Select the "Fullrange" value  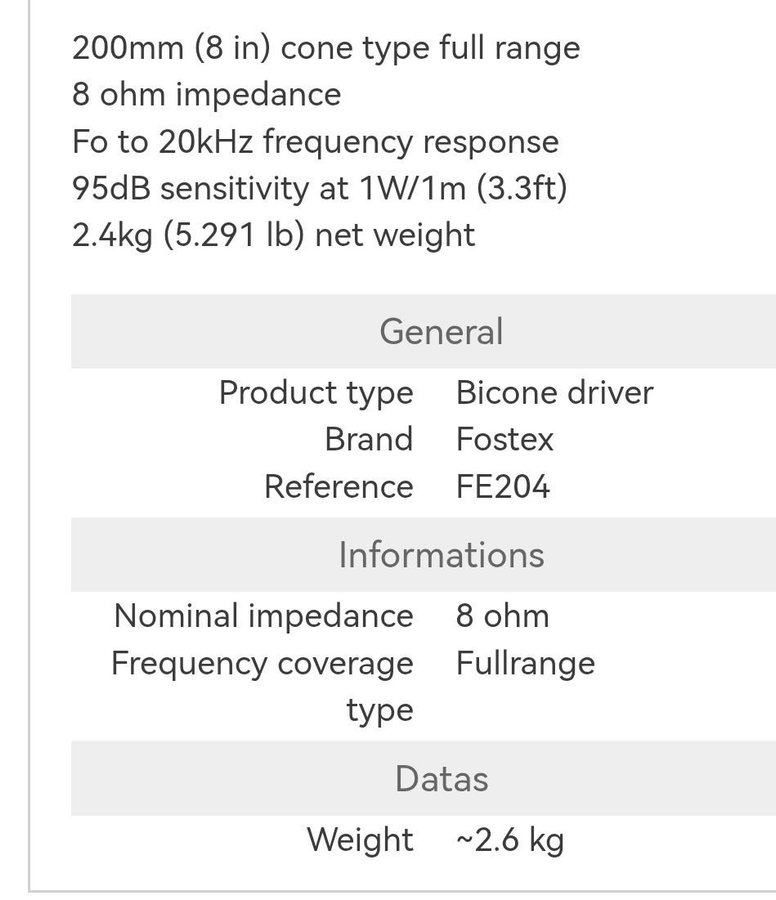pyautogui.click(x=525, y=664)
